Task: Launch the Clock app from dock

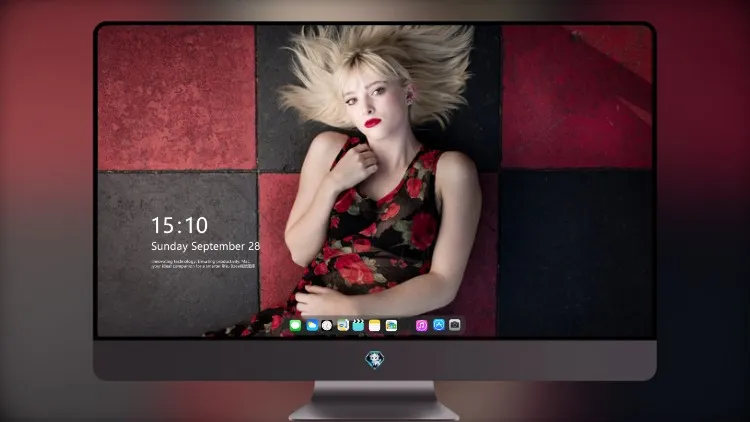Action: click(x=327, y=325)
